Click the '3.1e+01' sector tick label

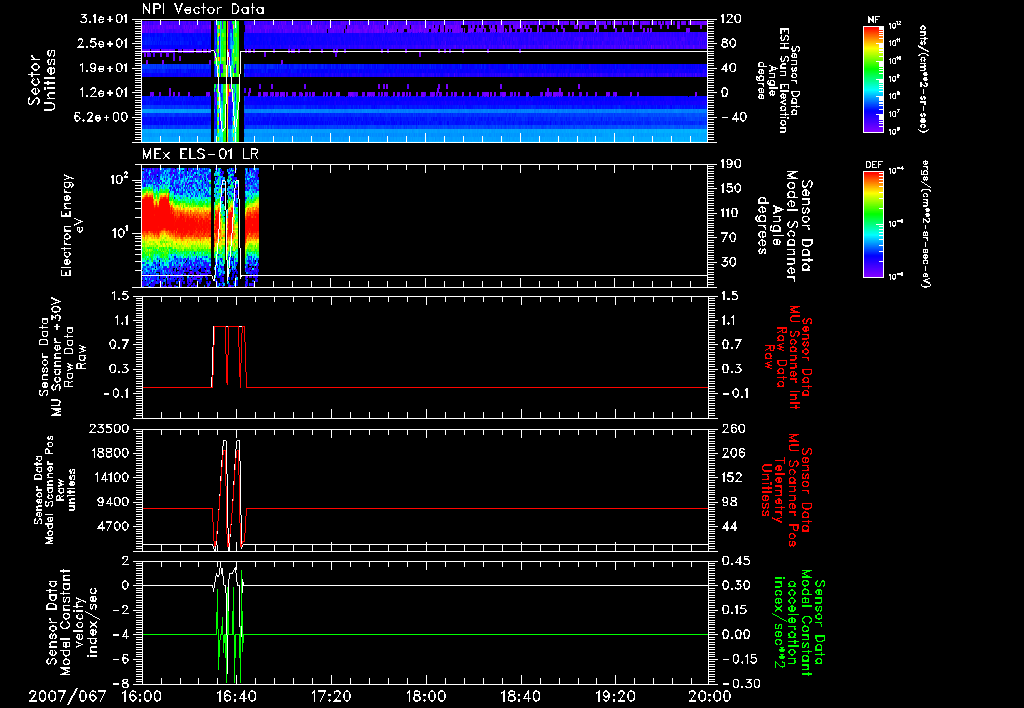point(104,19)
